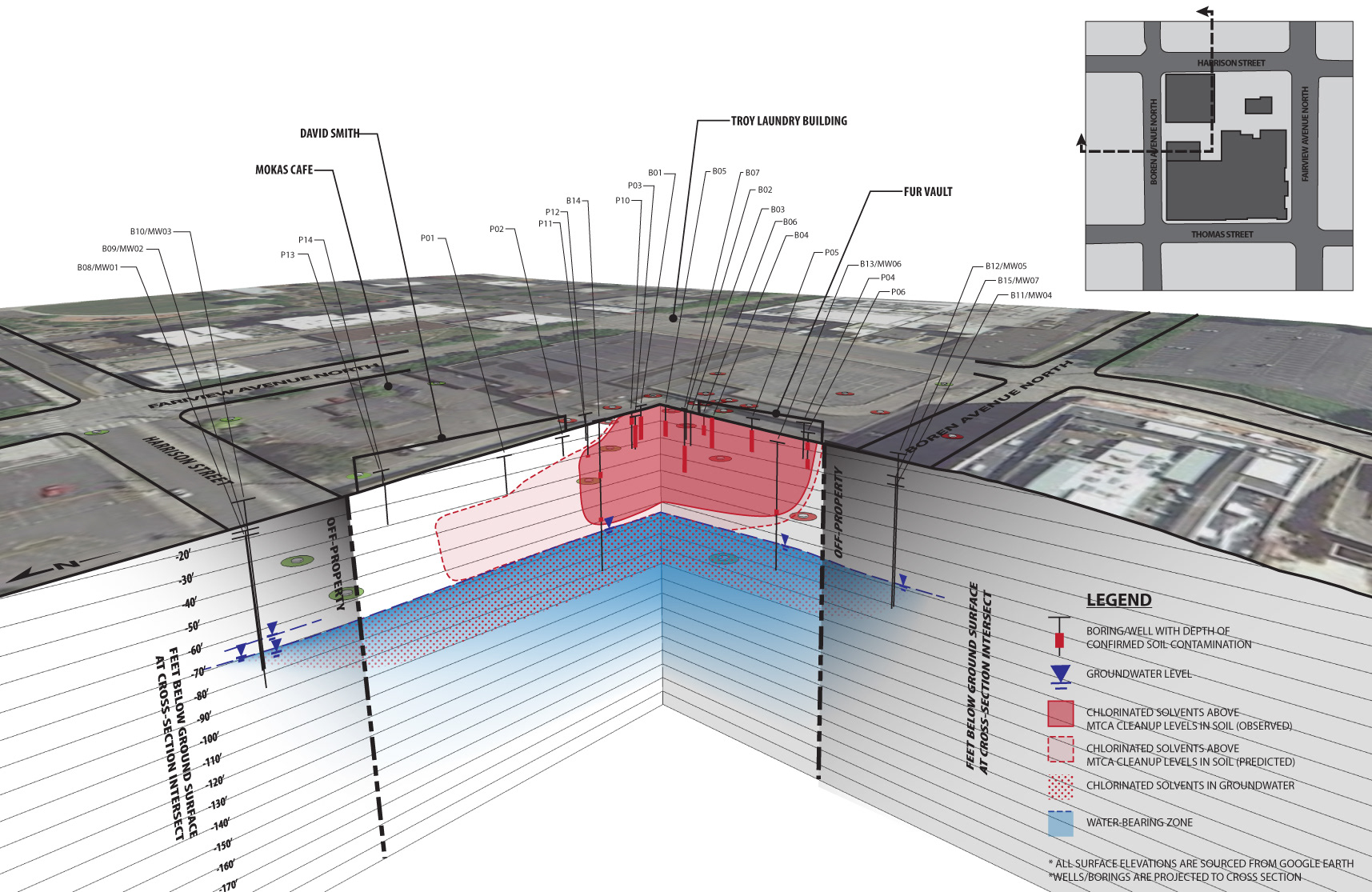Click THOMAS STREET on the inset map
Image resolution: width=1372 pixels, height=892 pixels.
pos(1222,234)
